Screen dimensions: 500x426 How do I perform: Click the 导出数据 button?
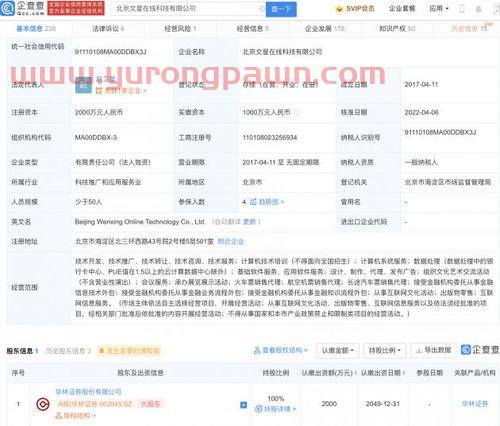434,350
